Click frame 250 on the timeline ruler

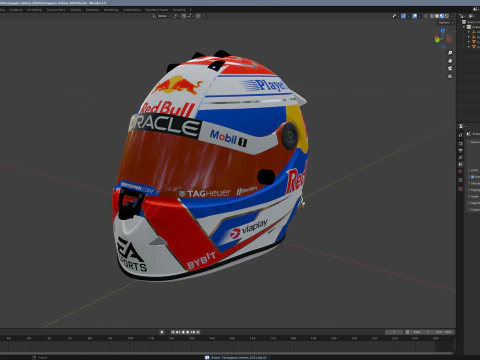[x=435, y=338]
